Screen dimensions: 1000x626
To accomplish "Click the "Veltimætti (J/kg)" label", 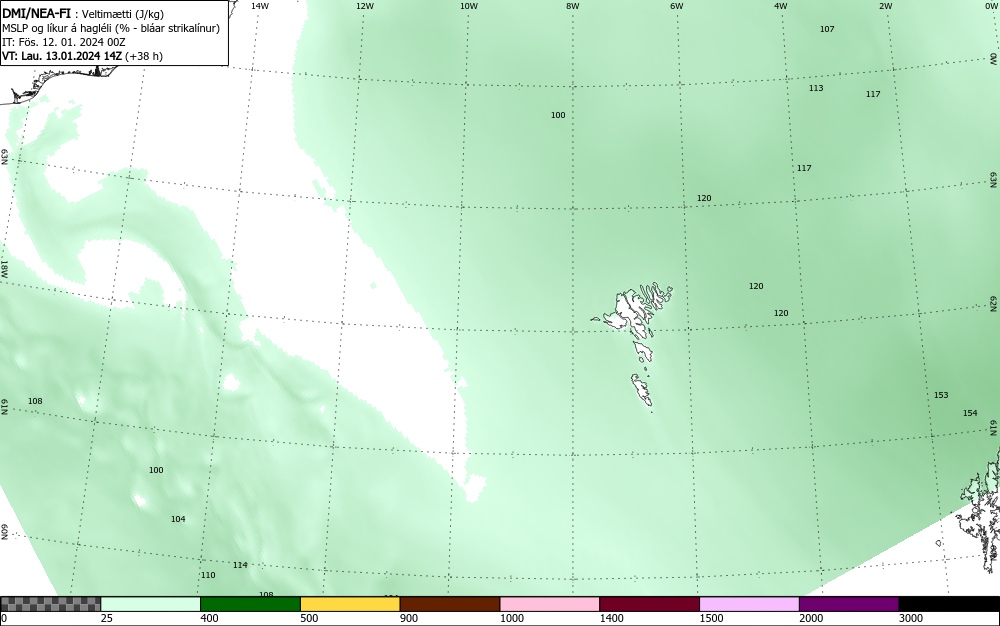I will pos(123,15).
